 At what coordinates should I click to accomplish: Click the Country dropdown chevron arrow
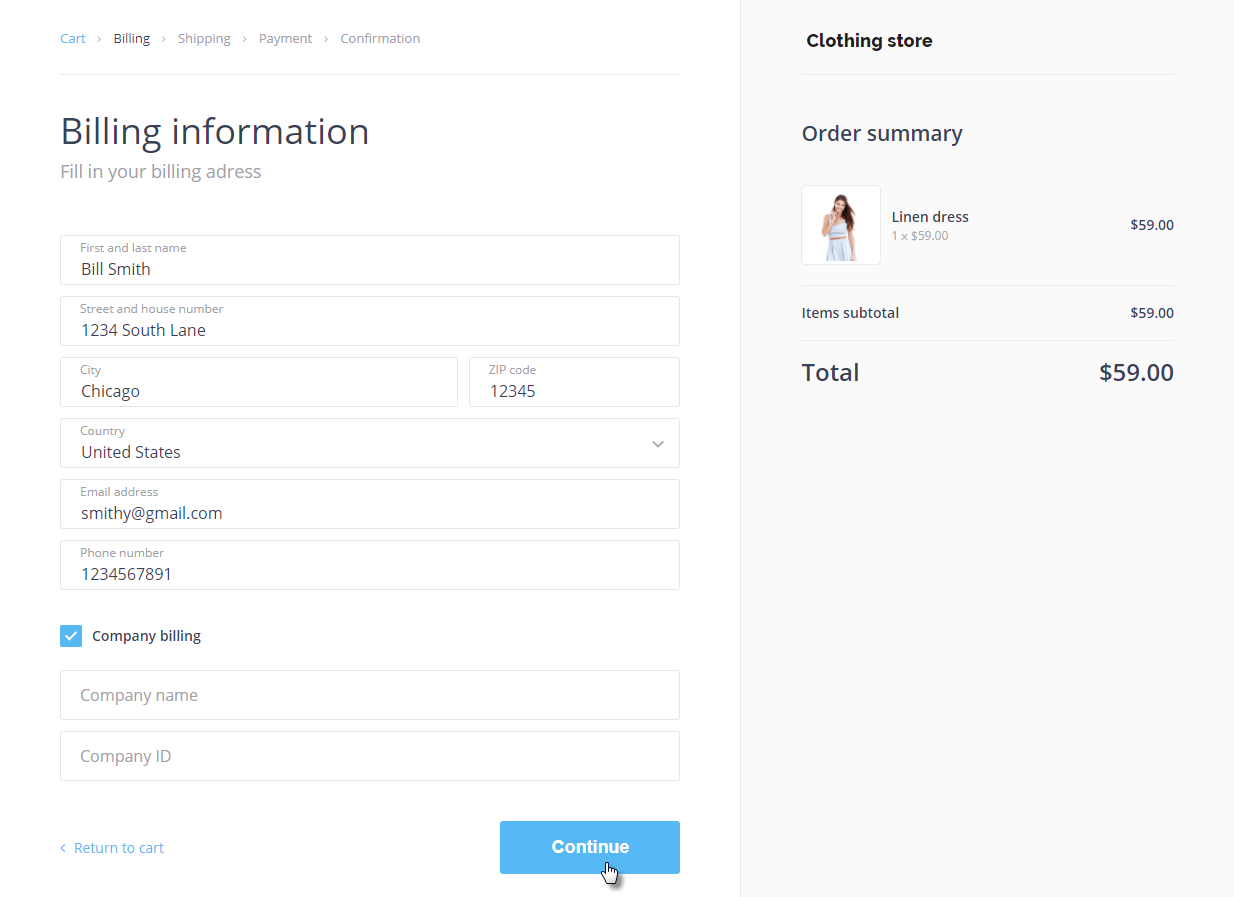[x=657, y=444]
